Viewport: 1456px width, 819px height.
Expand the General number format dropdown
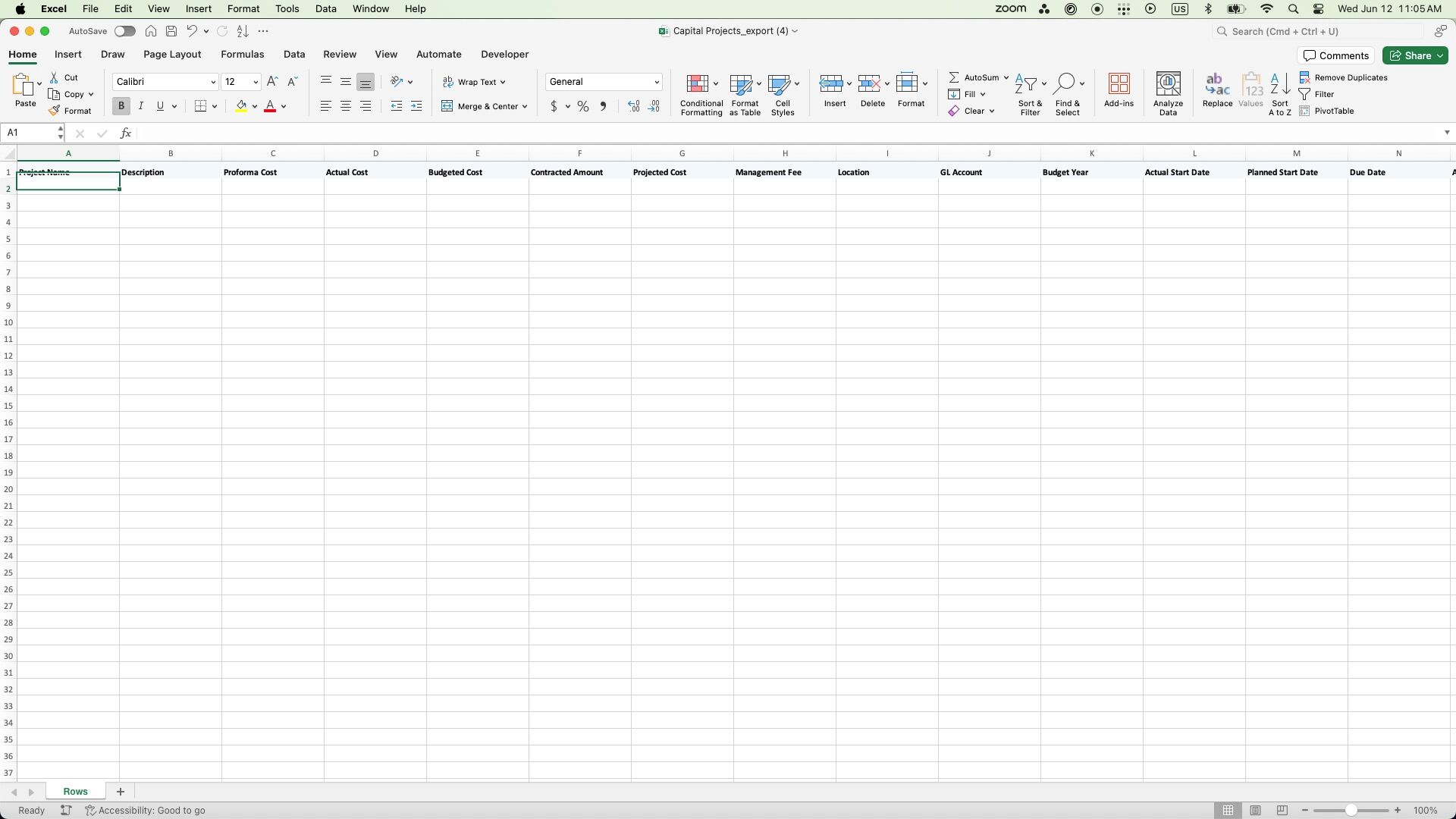tap(656, 82)
